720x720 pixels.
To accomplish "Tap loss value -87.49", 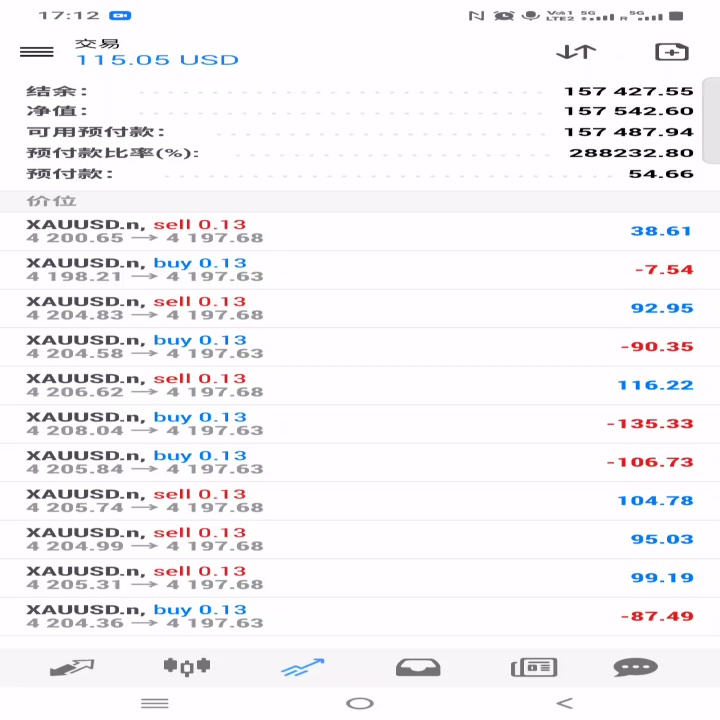I will (657, 617).
